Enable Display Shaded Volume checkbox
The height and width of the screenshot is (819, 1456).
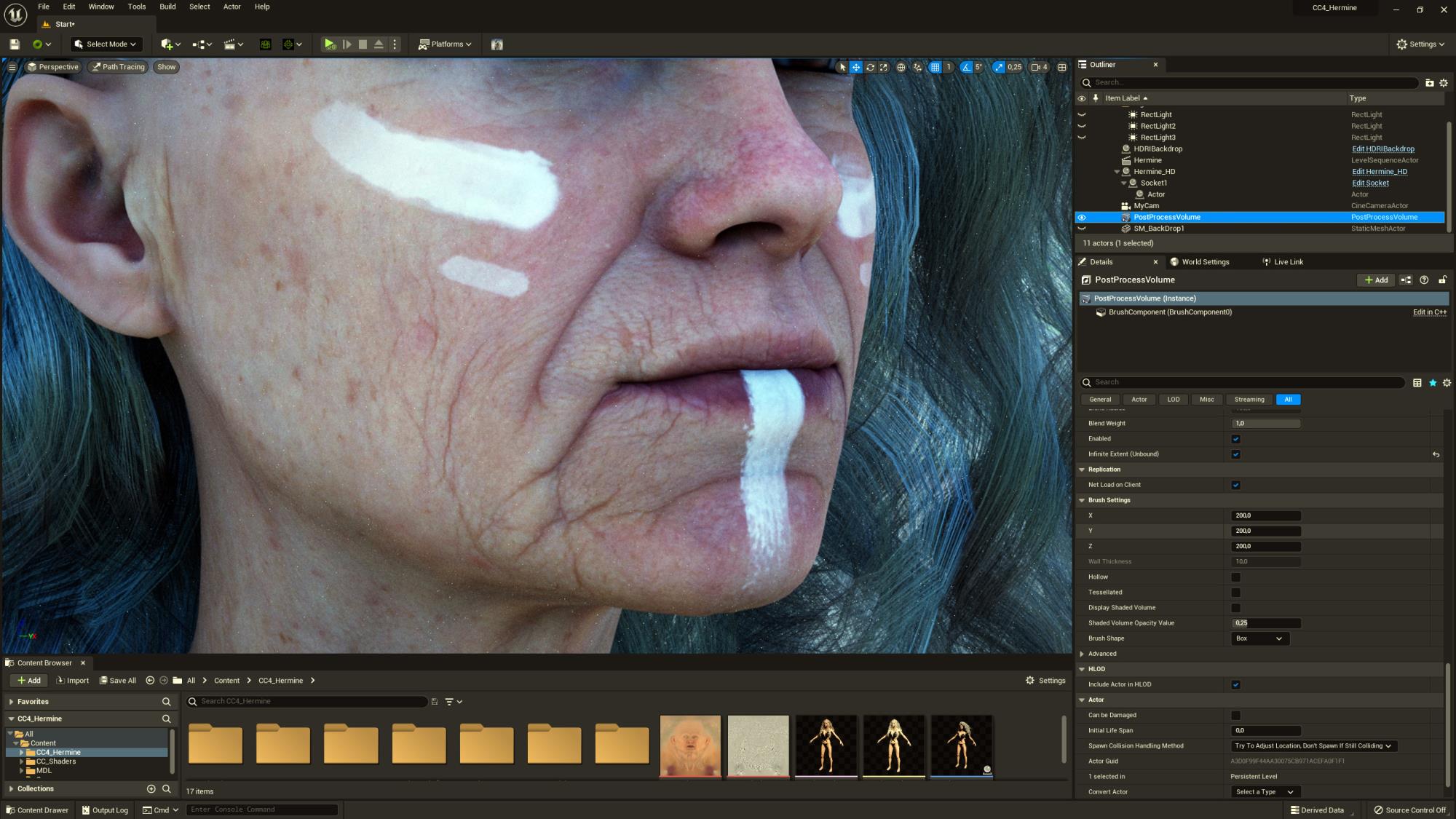point(1235,608)
